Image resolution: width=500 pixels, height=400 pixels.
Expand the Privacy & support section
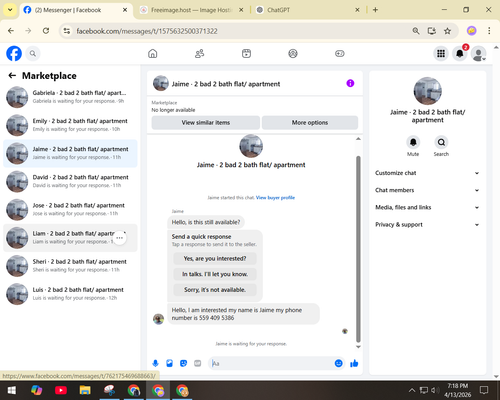tap(427, 225)
